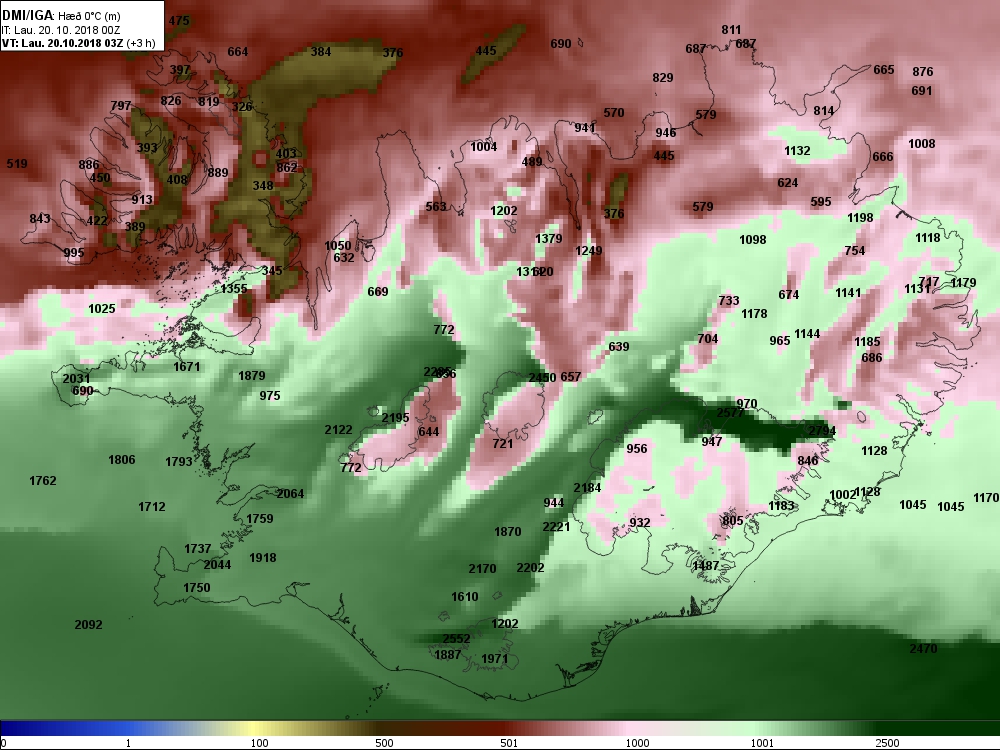Click the 829 value

663,78
